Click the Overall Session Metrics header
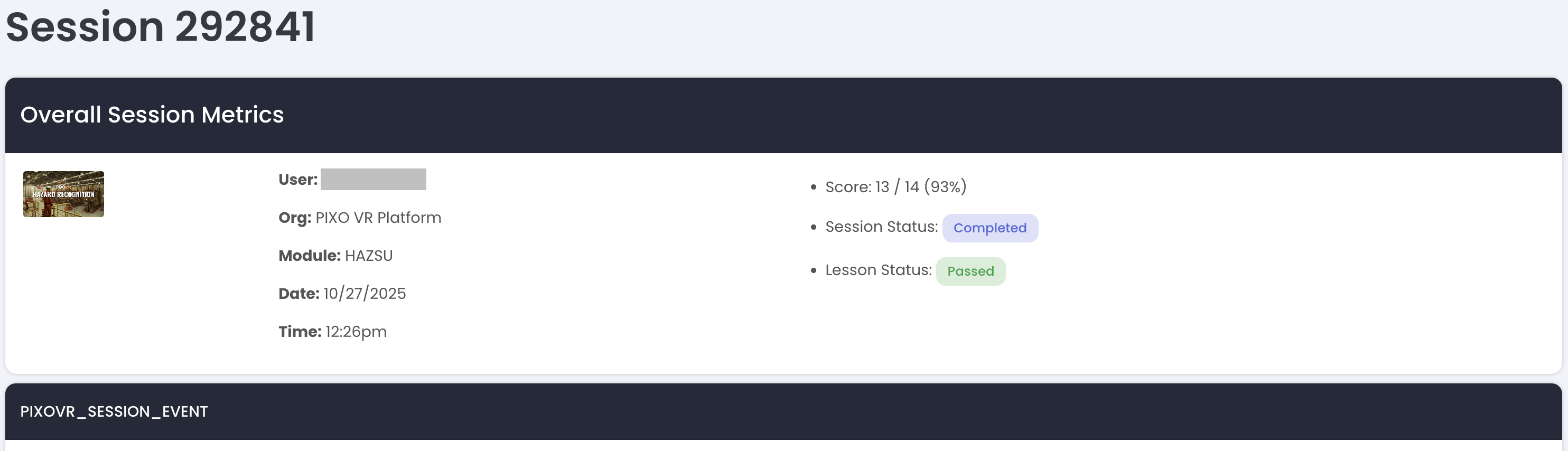The width and height of the screenshot is (1568, 451). pyautogui.click(x=152, y=115)
